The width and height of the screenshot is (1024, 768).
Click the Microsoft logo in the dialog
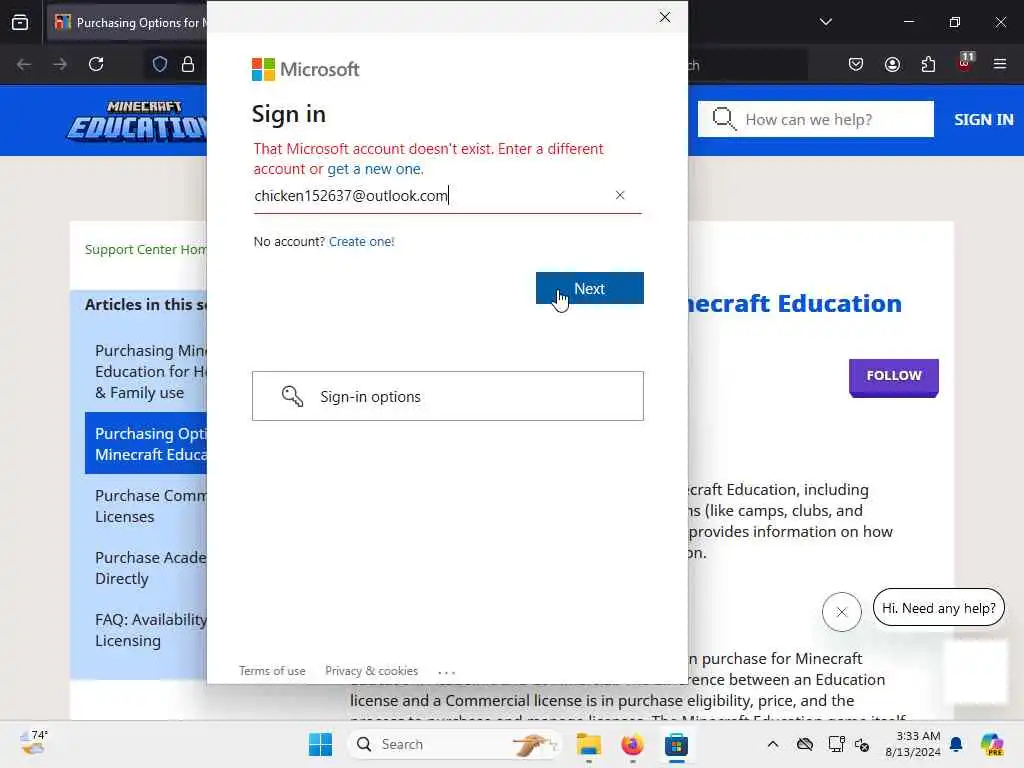[306, 69]
